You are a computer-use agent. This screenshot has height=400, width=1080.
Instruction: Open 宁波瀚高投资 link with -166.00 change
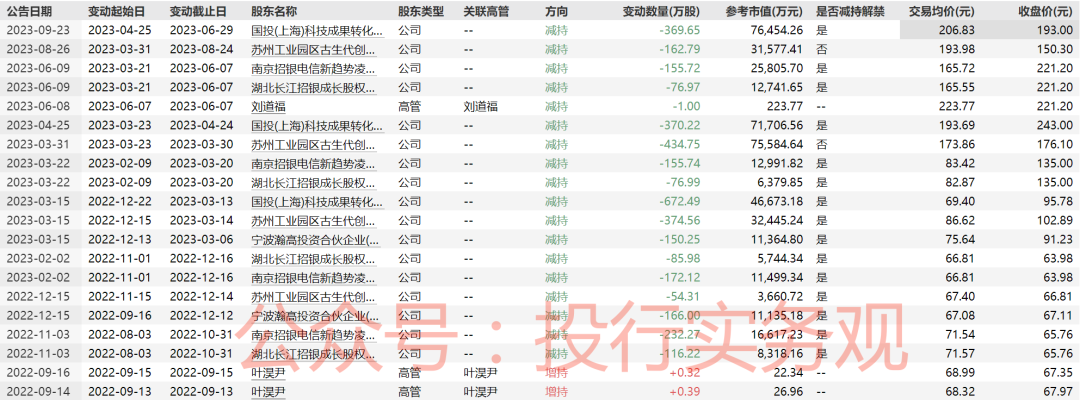(315, 316)
